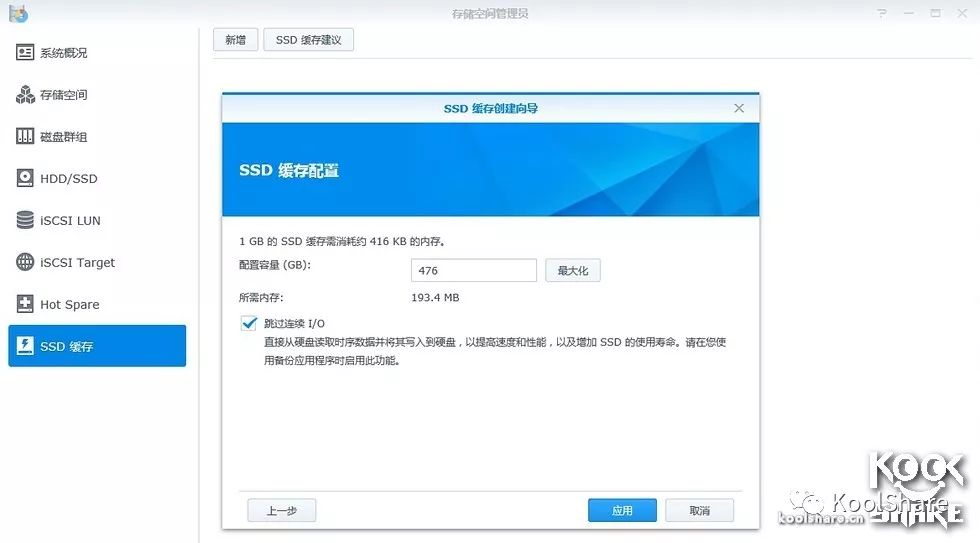This screenshot has width=980, height=543.
Task: Cancel the wizard with 取消
Action: [x=699, y=511]
